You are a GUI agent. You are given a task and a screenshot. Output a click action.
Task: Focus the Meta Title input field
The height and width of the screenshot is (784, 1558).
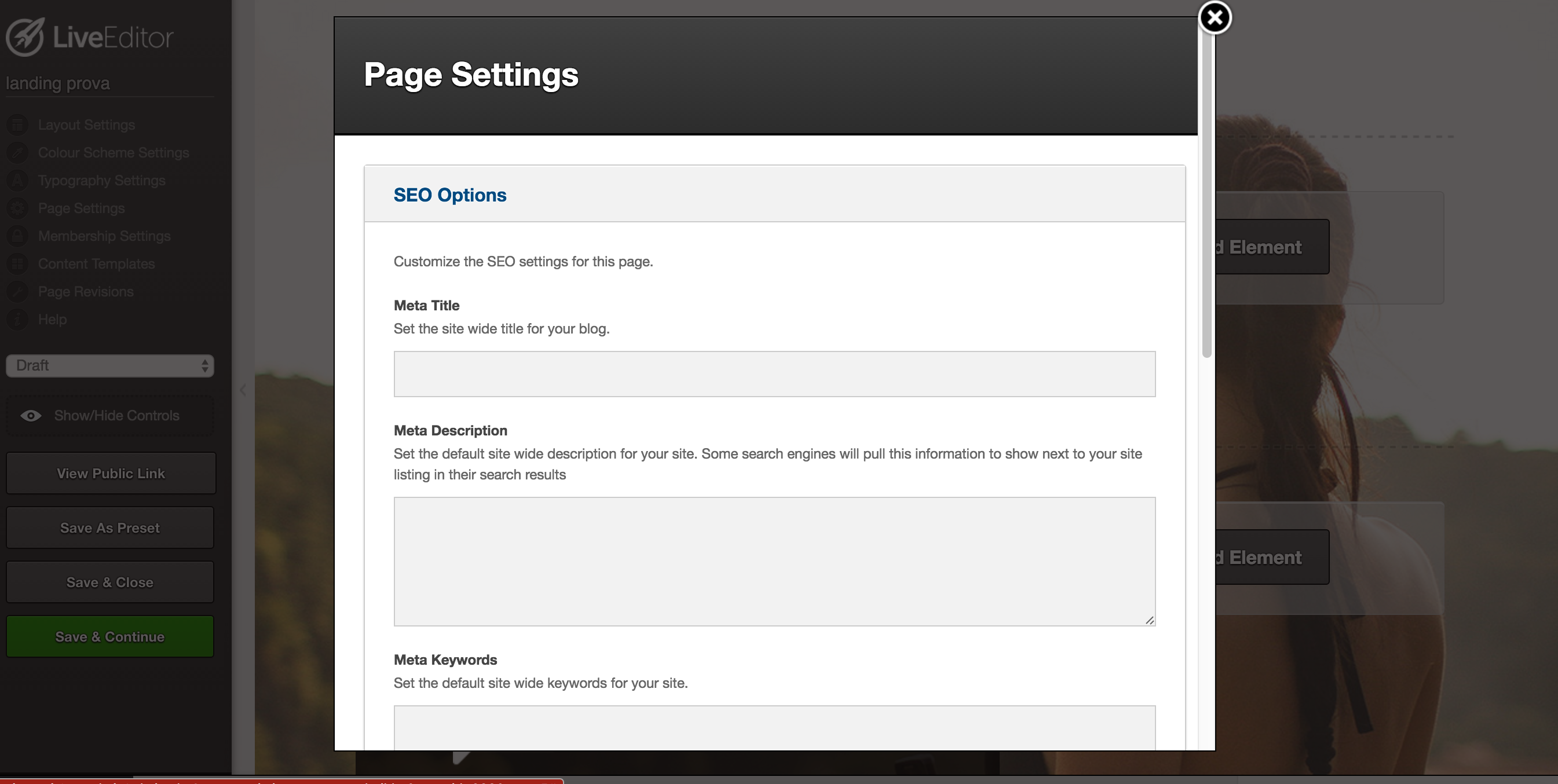coord(774,373)
